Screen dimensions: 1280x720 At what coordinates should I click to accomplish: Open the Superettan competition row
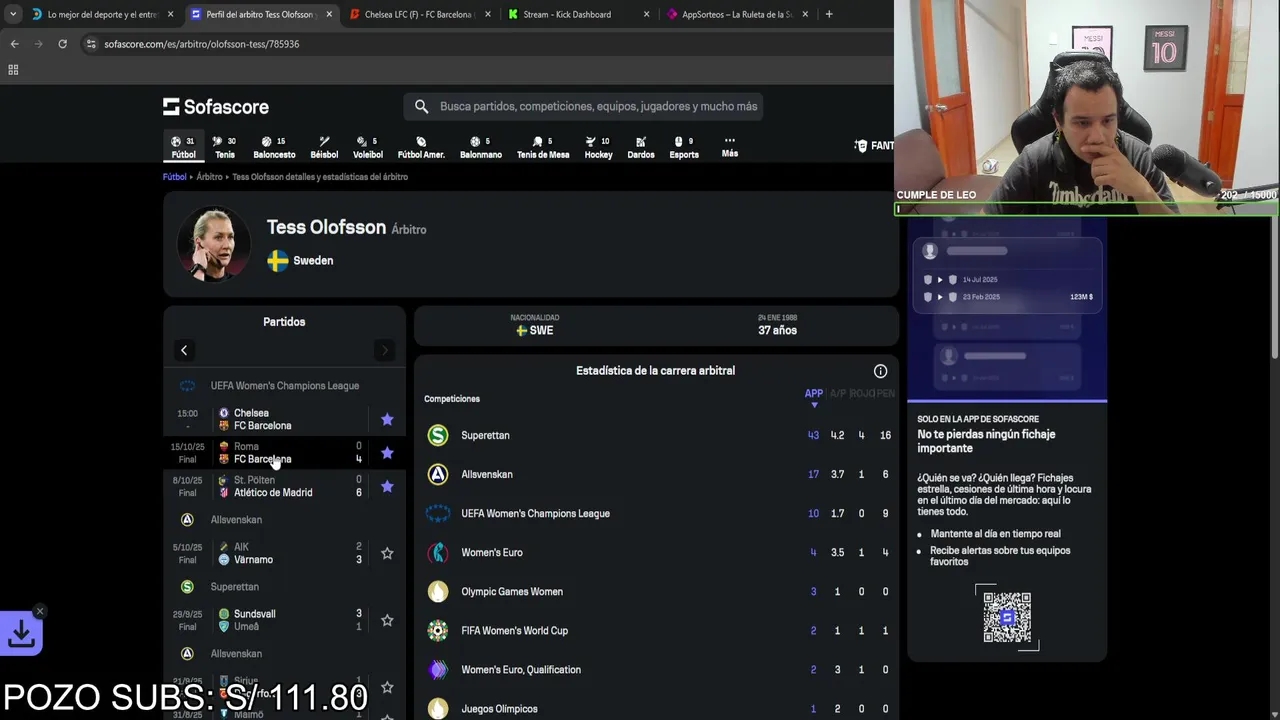point(656,435)
